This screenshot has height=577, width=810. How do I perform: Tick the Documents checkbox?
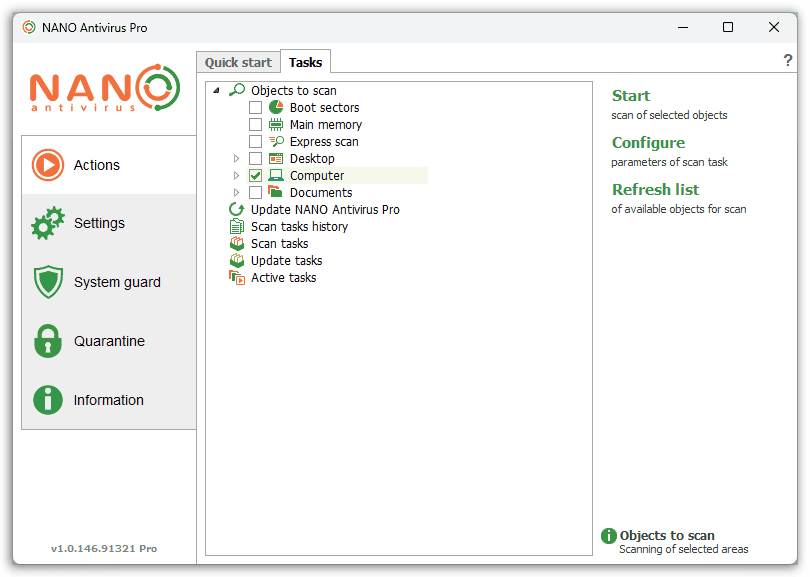click(x=255, y=193)
